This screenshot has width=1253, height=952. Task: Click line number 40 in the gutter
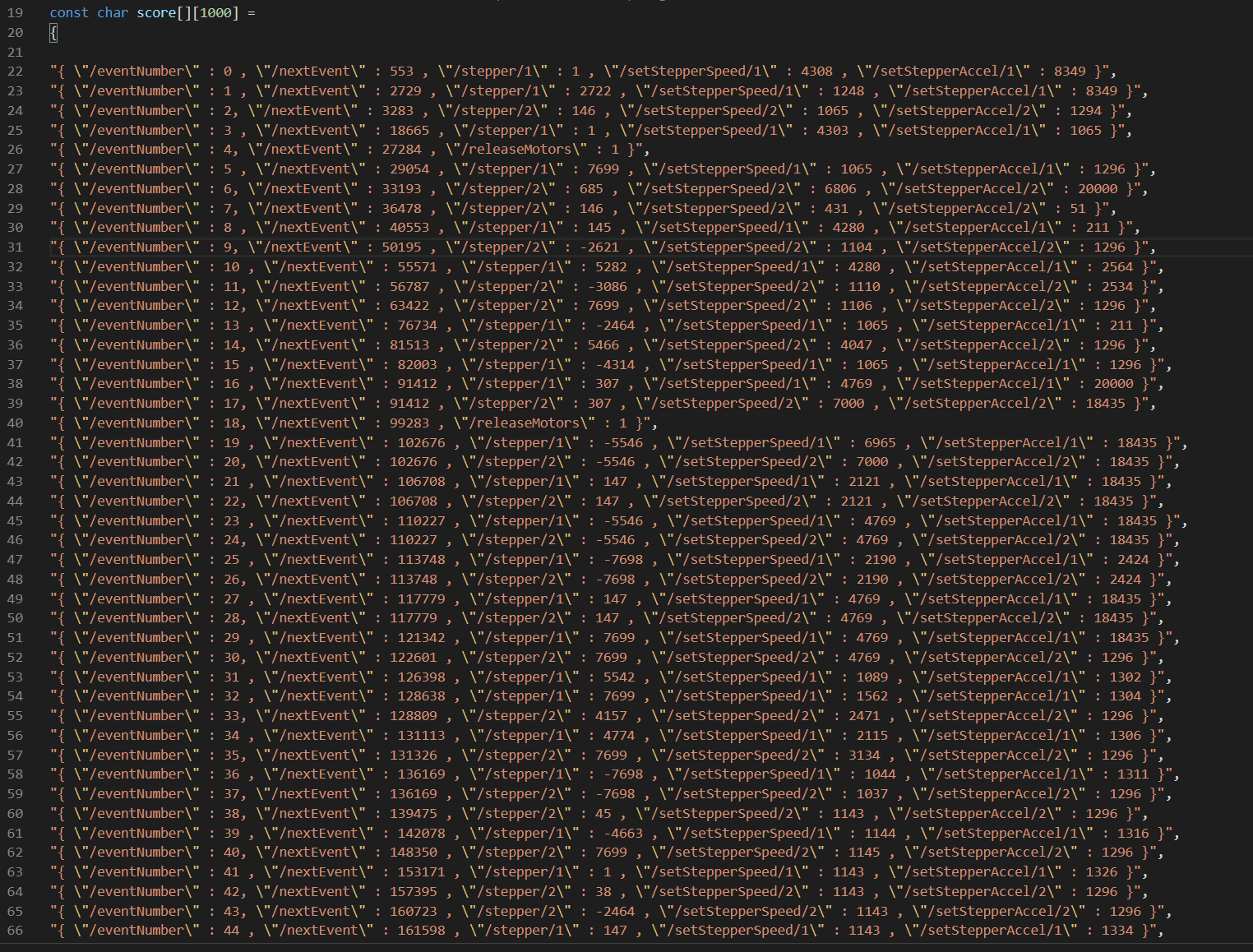click(15, 423)
